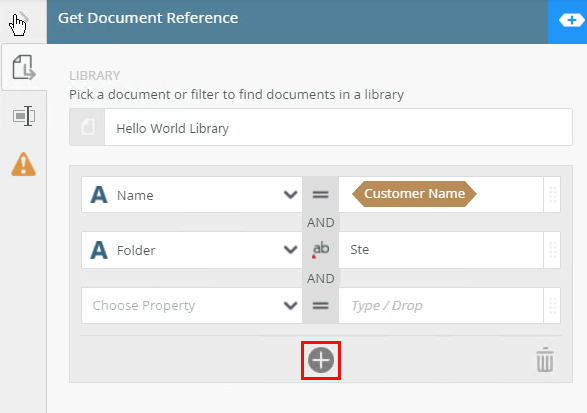The width and height of the screenshot is (587, 413).
Task: Click the equals operator in Name row
Action: click(320, 194)
